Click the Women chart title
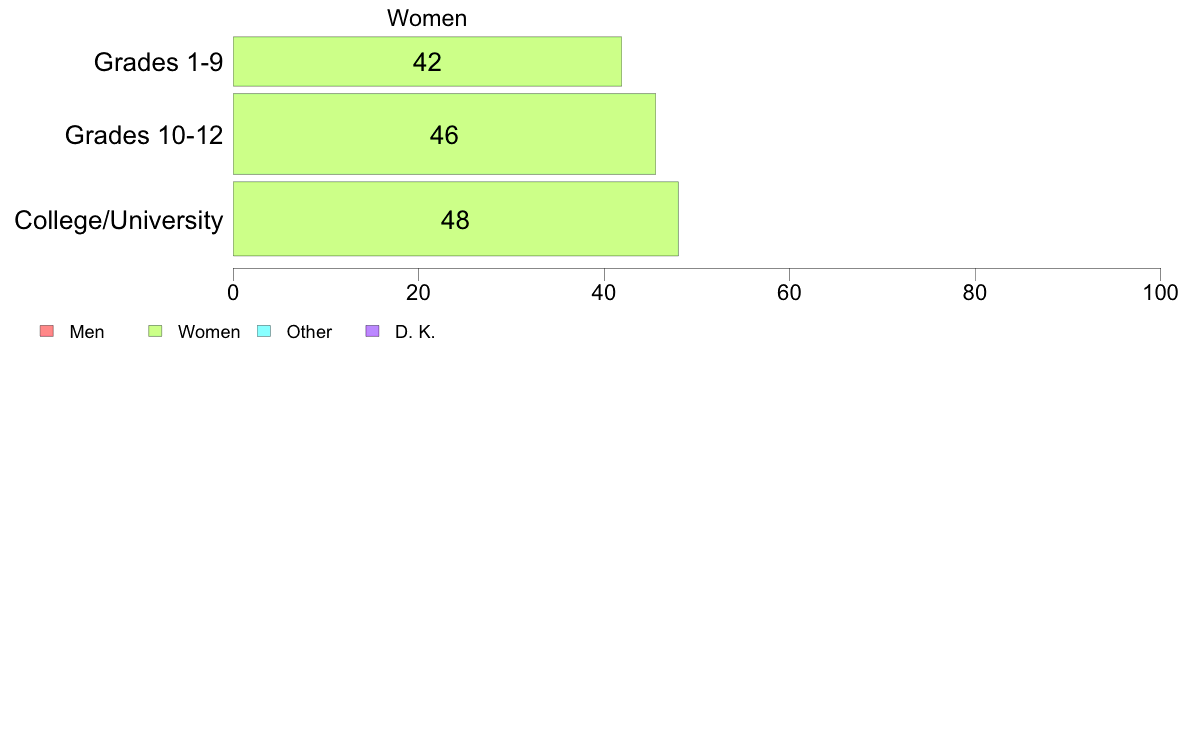The image size is (1188, 736). point(427,18)
